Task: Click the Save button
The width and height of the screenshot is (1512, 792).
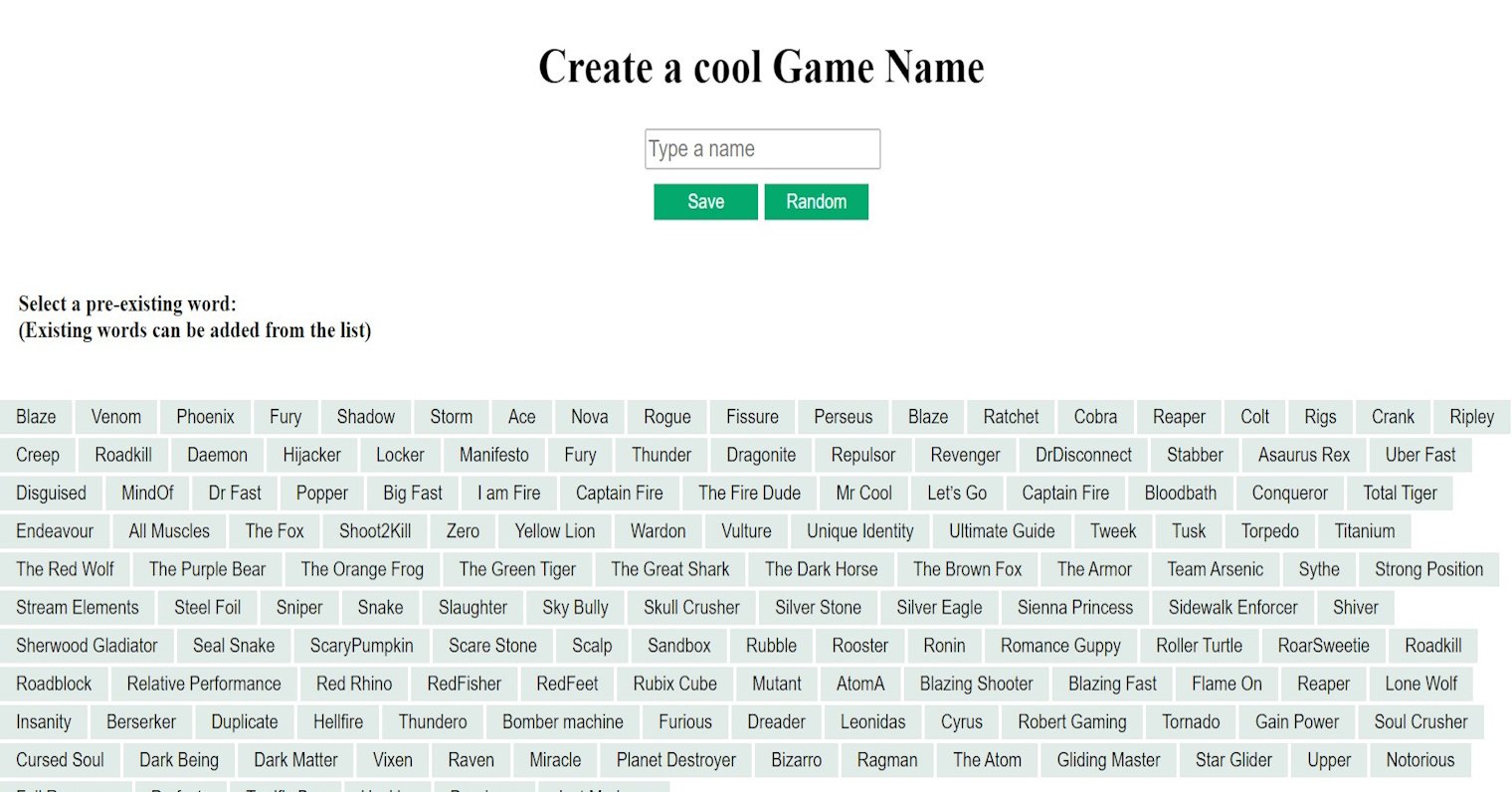Action: [705, 202]
